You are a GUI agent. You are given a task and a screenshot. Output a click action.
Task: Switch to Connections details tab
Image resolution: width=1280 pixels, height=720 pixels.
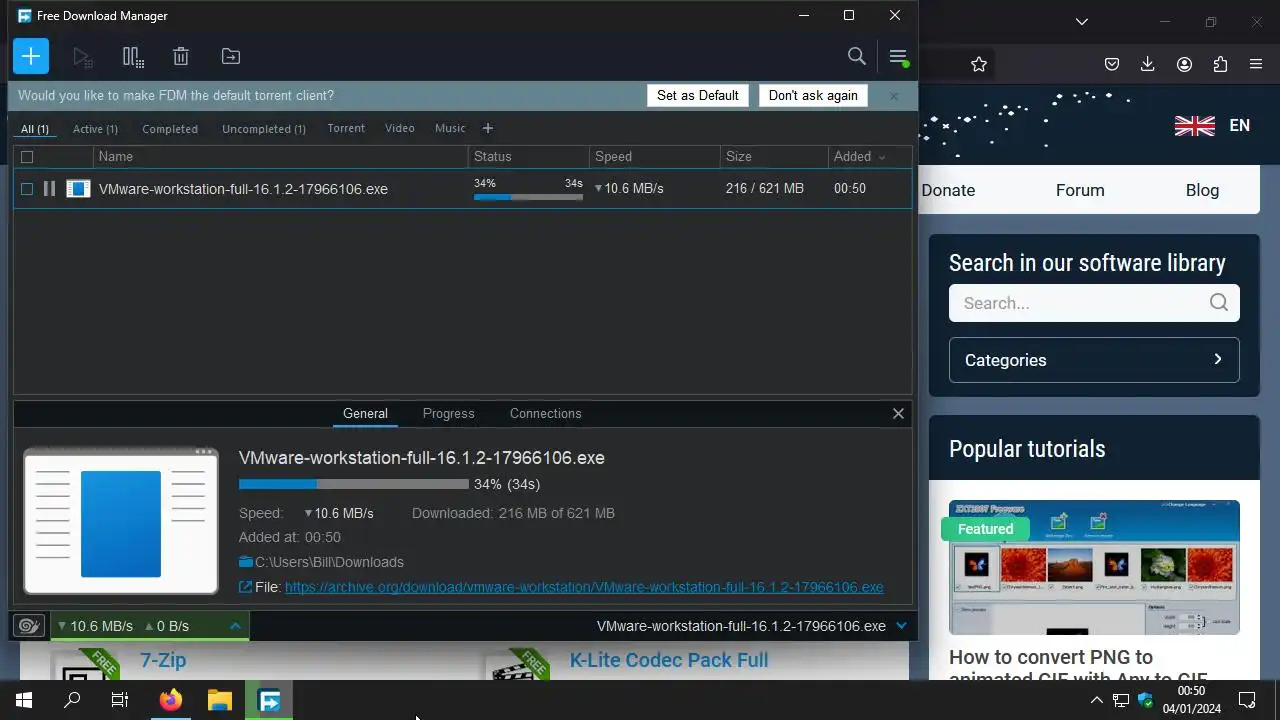point(545,413)
